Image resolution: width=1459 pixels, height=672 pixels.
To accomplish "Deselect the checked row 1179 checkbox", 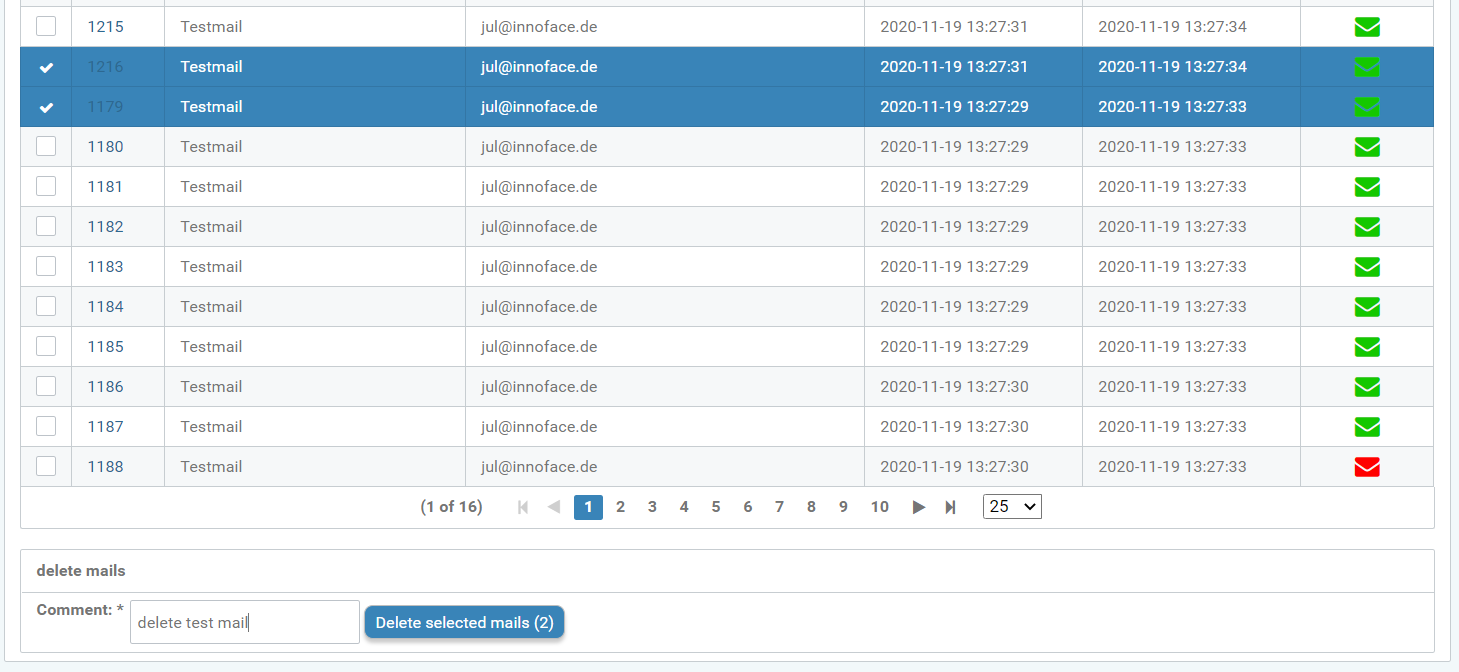I will point(46,107).
